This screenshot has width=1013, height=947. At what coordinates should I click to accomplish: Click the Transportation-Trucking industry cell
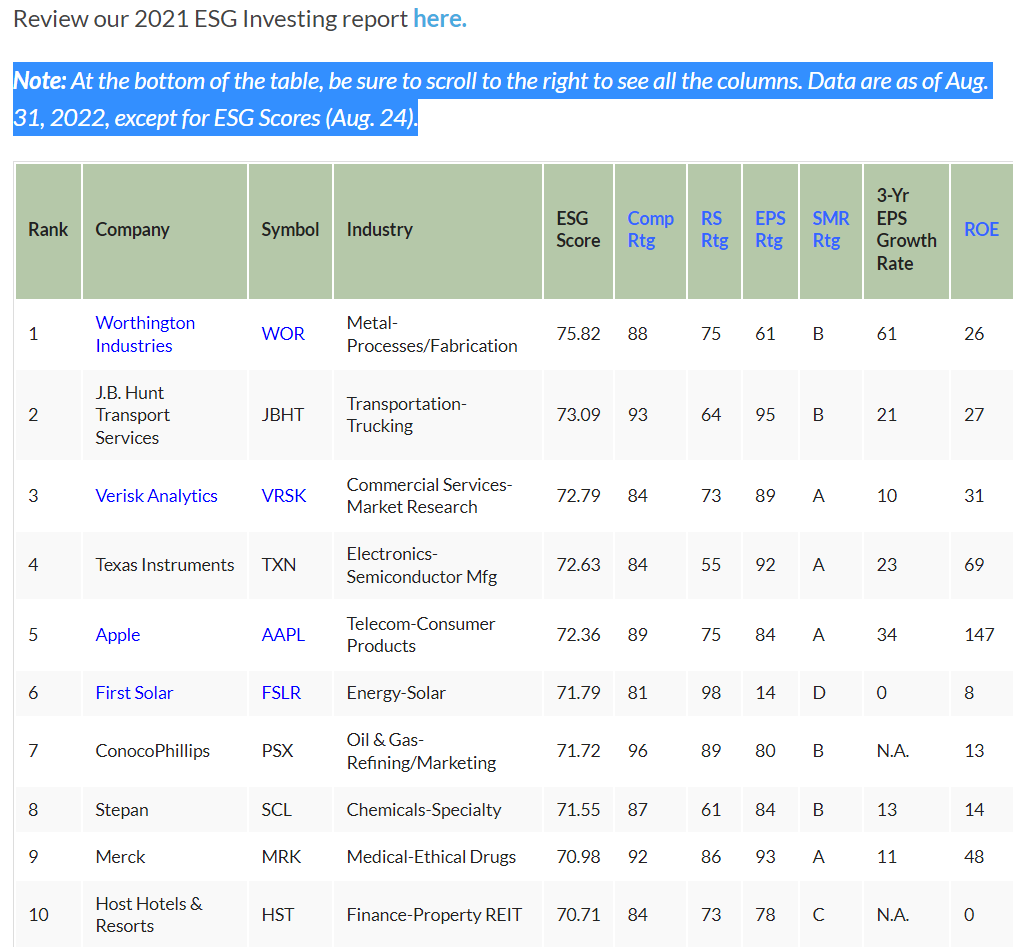click(437, 415)
